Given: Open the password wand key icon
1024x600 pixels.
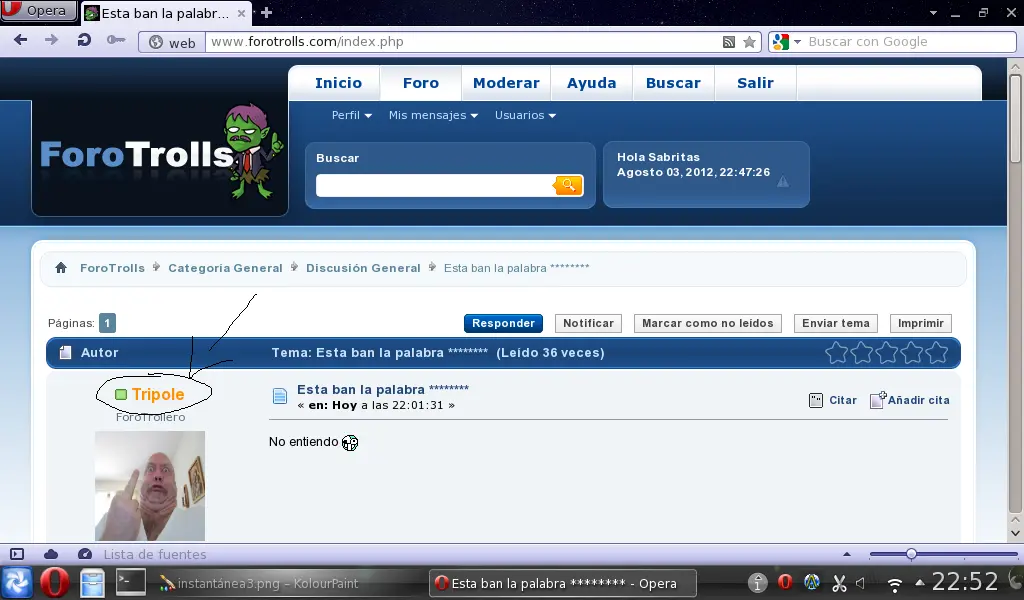Looking at the screenshot, I should 116,40.
